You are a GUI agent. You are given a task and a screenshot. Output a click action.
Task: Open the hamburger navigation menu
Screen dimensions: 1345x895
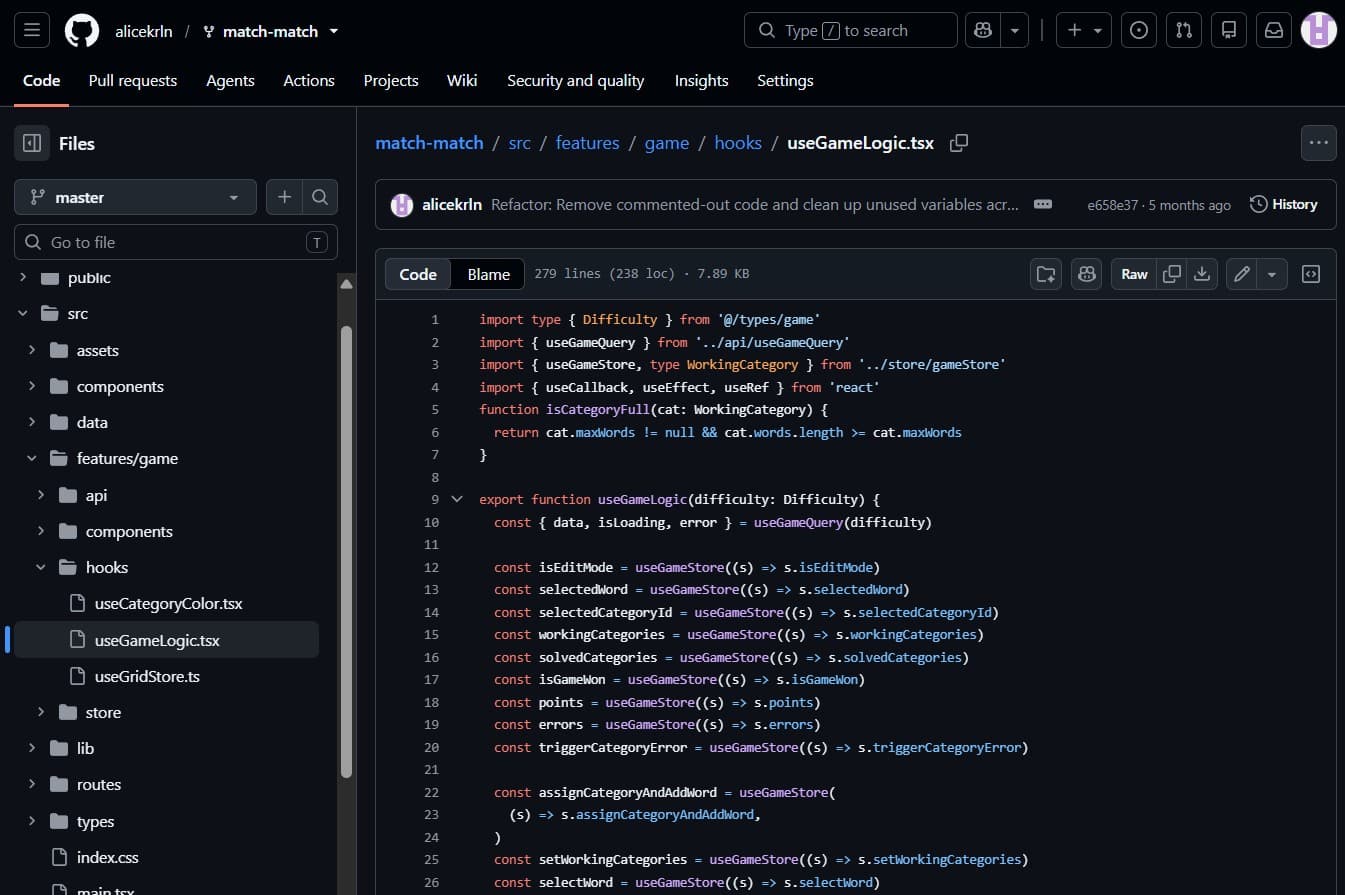click(x=31, y=31)
